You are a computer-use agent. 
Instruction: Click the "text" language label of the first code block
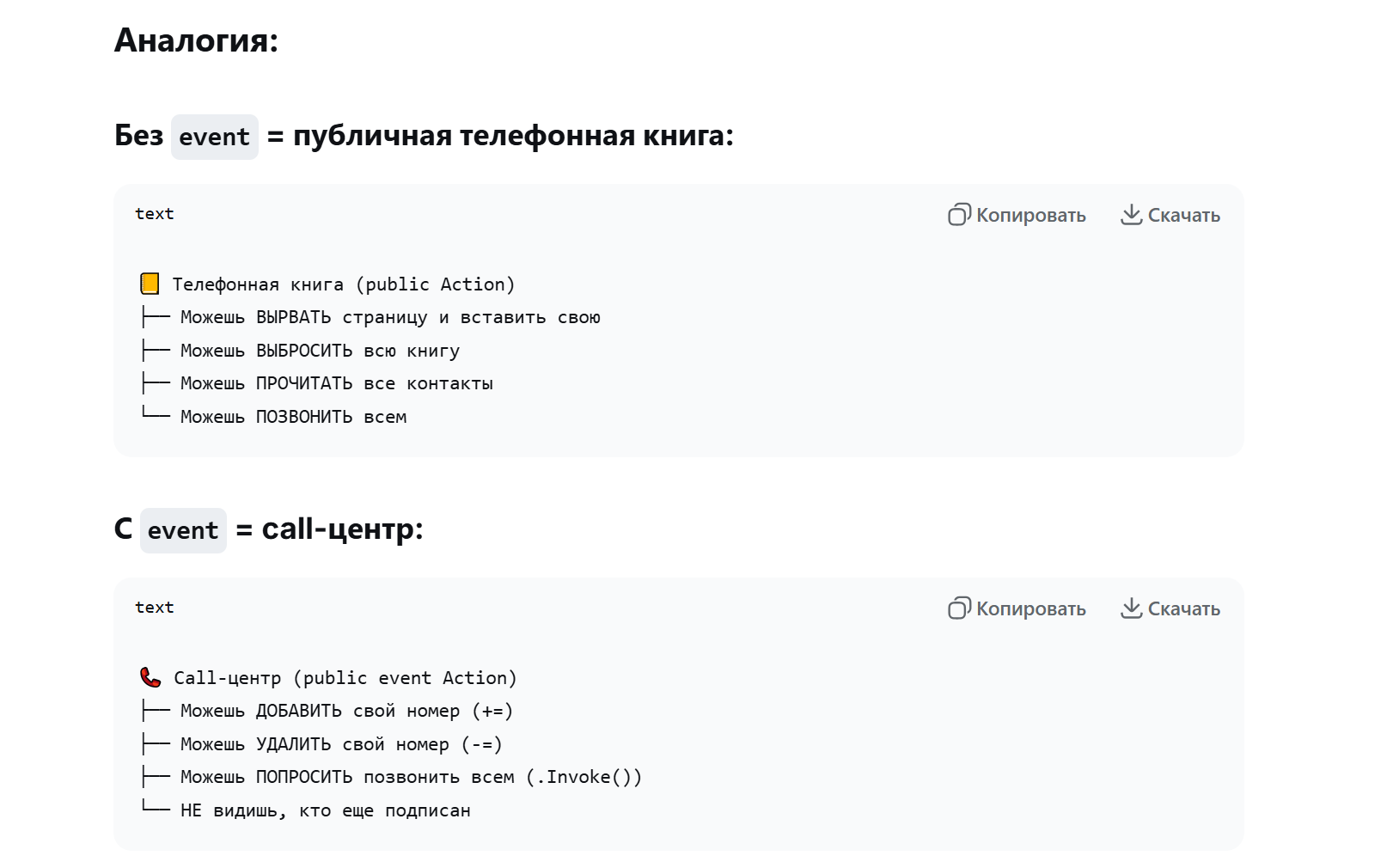click(x=155, y=214)
